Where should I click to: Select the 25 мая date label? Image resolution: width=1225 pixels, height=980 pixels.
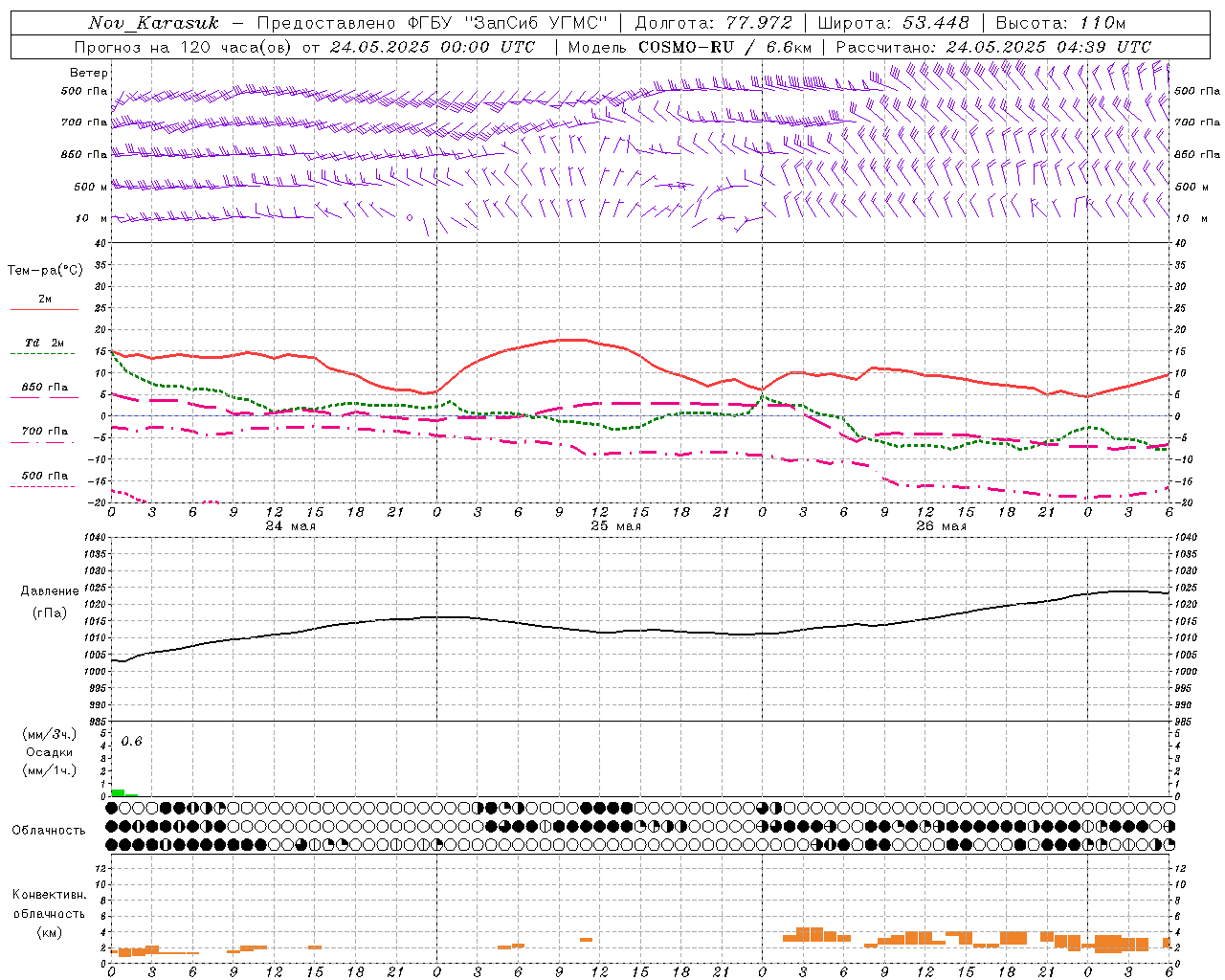click(616, 526)
